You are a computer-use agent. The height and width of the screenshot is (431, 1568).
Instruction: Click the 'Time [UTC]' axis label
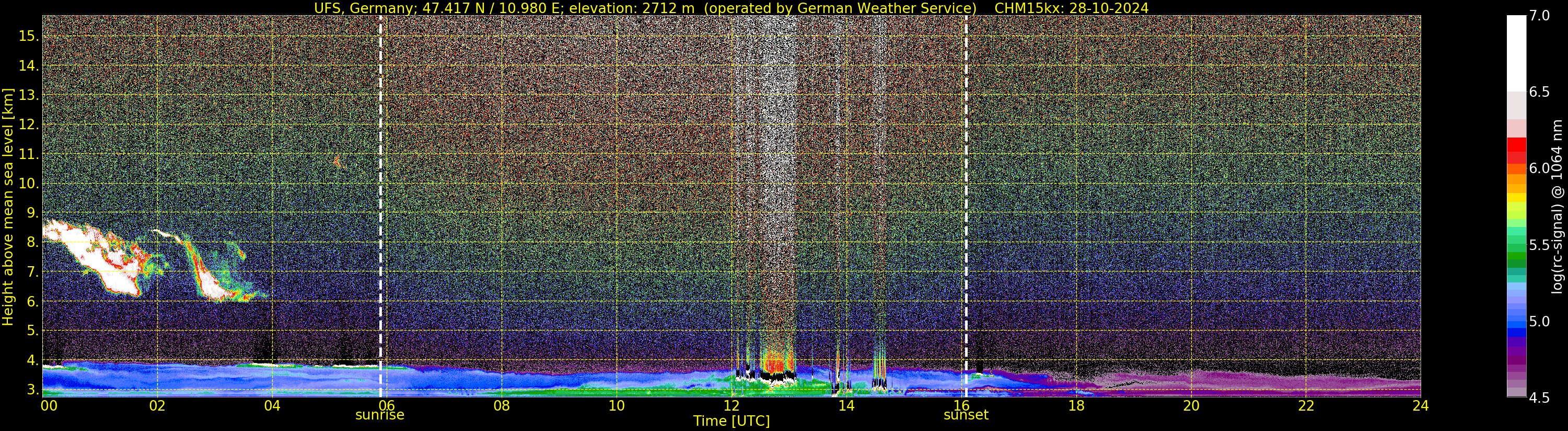point(731,421)
